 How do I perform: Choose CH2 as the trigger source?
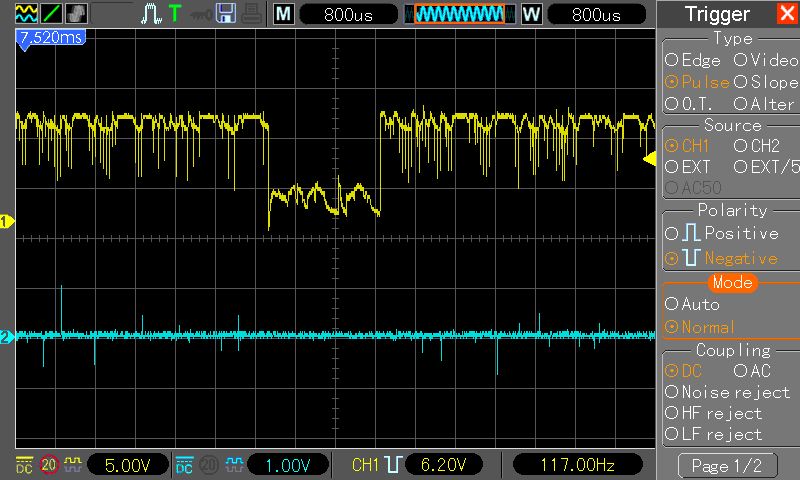pyautogui.click(x=757, y=146)
